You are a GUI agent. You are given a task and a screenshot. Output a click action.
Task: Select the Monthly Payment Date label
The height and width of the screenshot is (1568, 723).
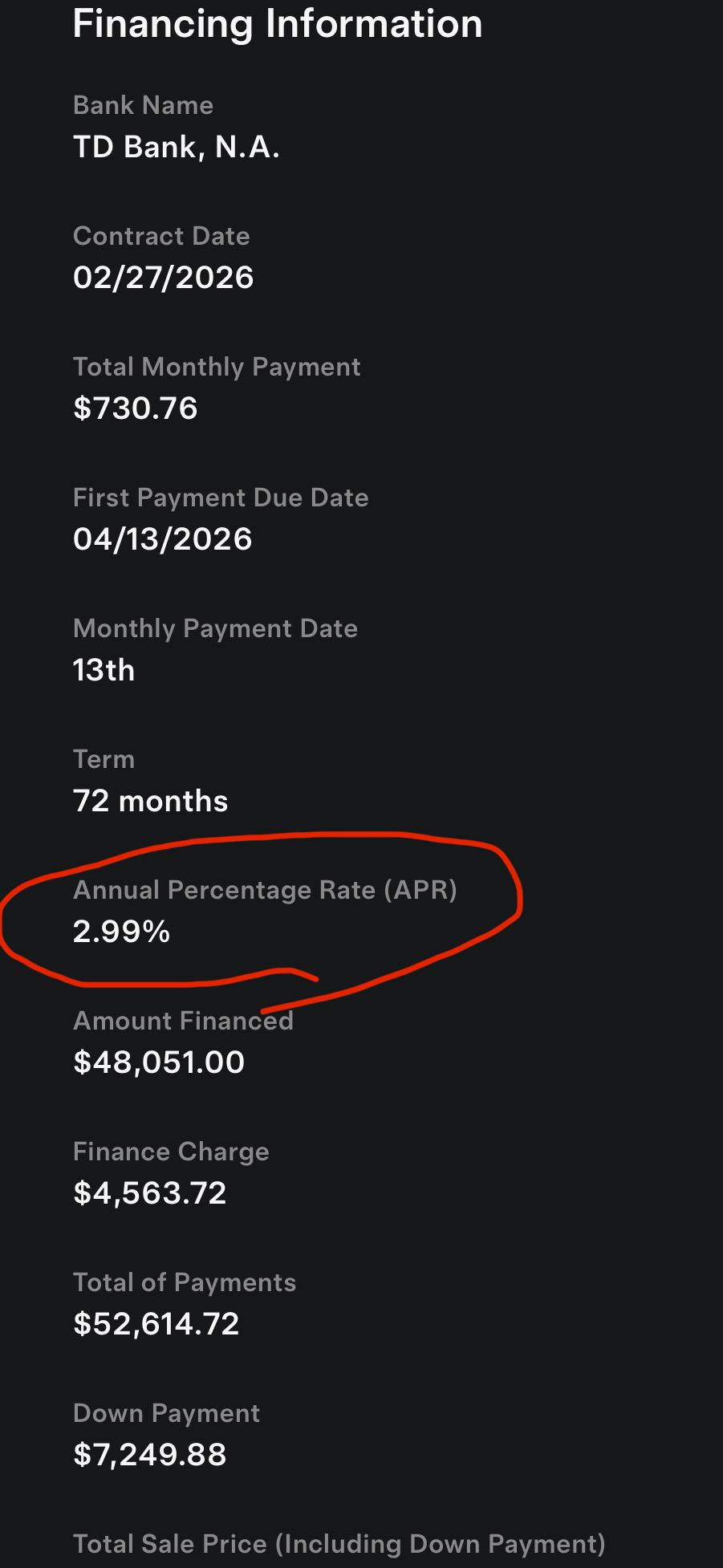tap(215, 628)
